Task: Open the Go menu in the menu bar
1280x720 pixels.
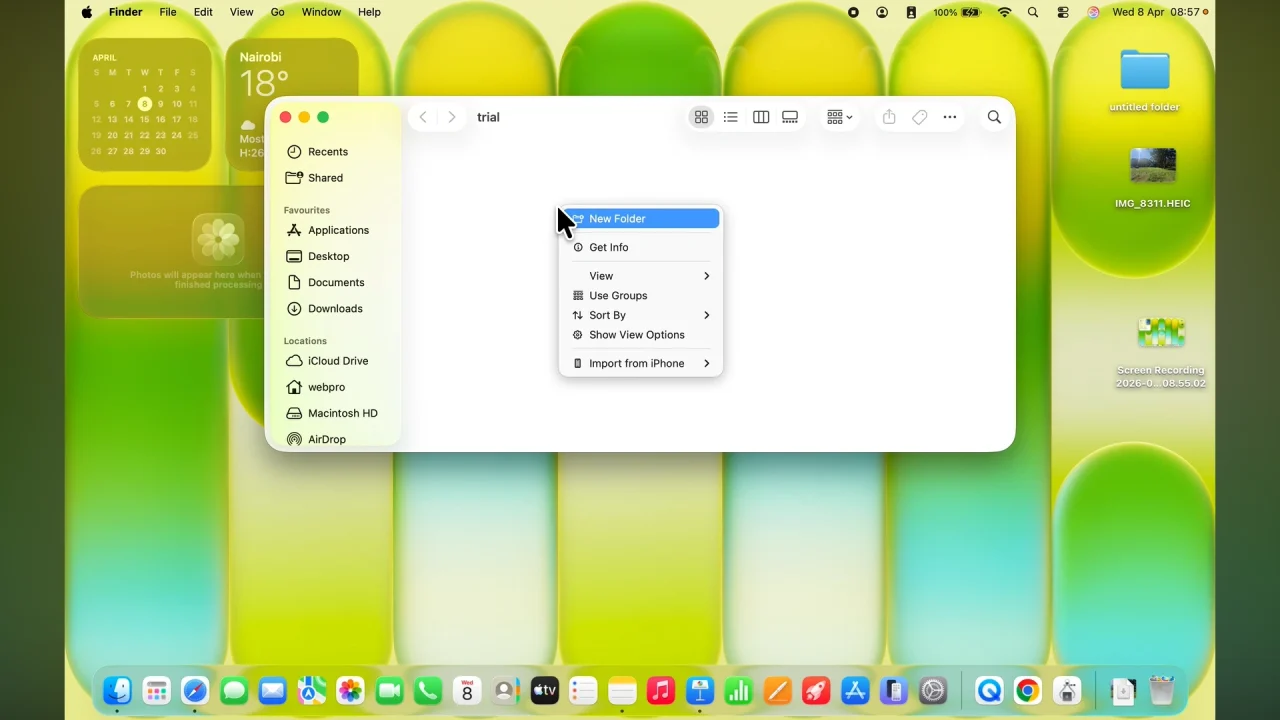Action: tap(277, 12)
